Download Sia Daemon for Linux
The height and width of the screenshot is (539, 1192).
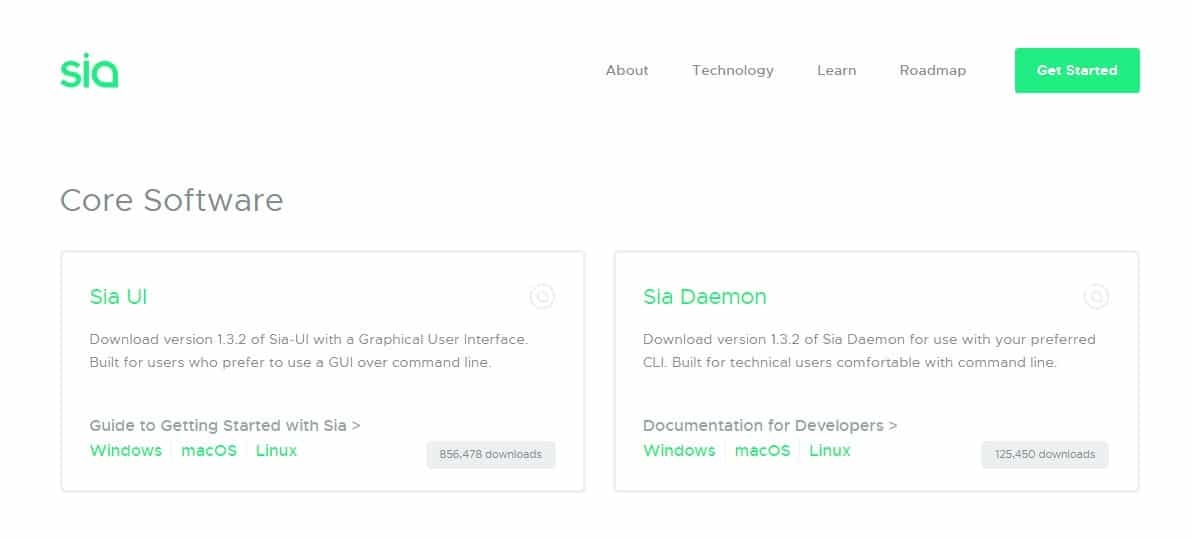pyautogui.click(x=829, y=451)
